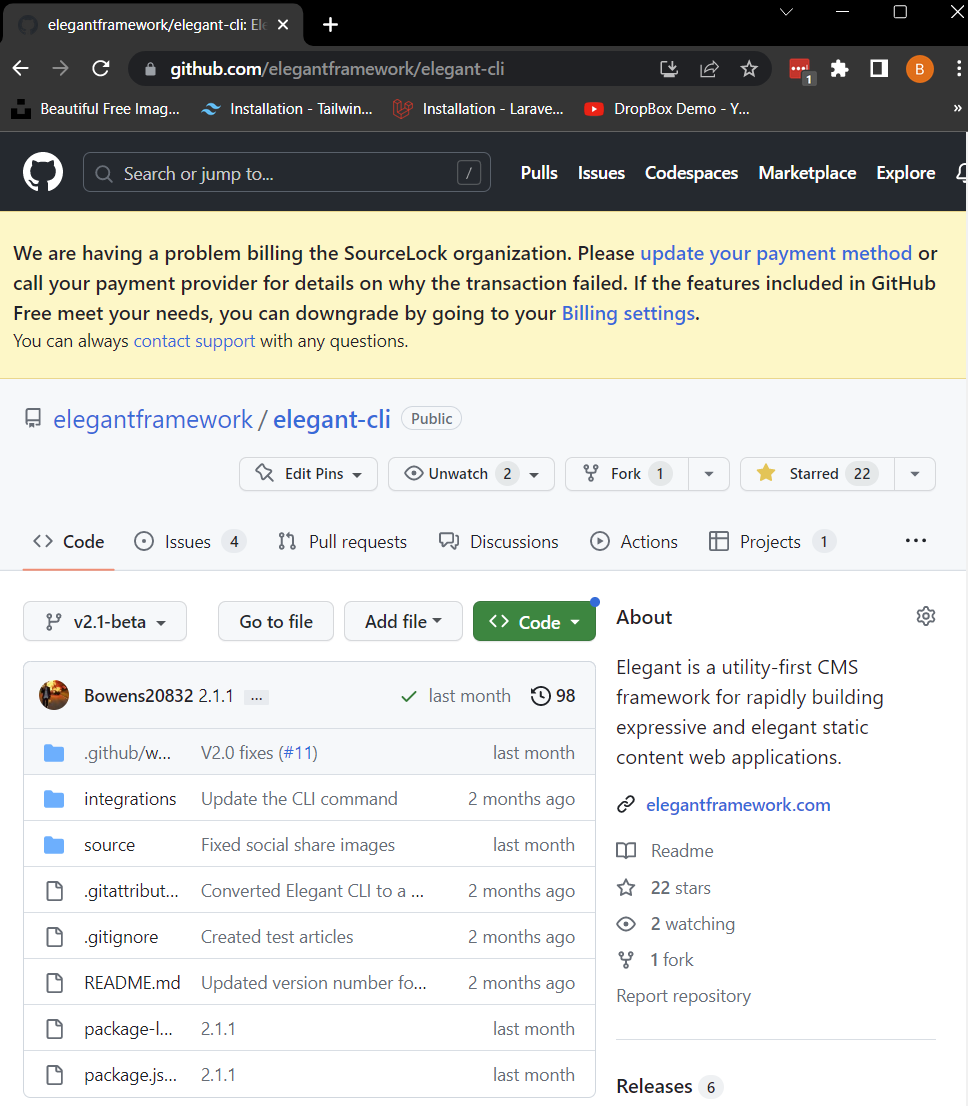Image resolution: width=968 pixels, height=1106 pixels.
Task: Click the Go to file button
Action: point(275,621)
